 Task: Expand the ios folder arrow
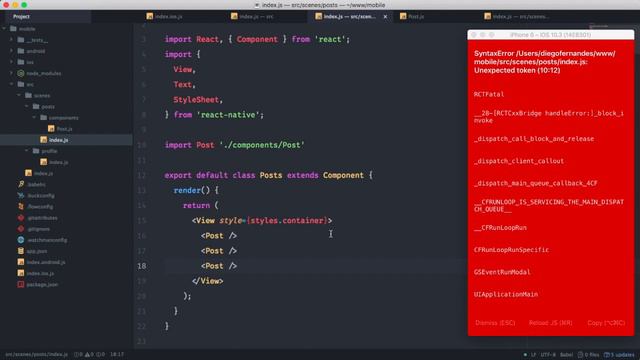(11, 62)
